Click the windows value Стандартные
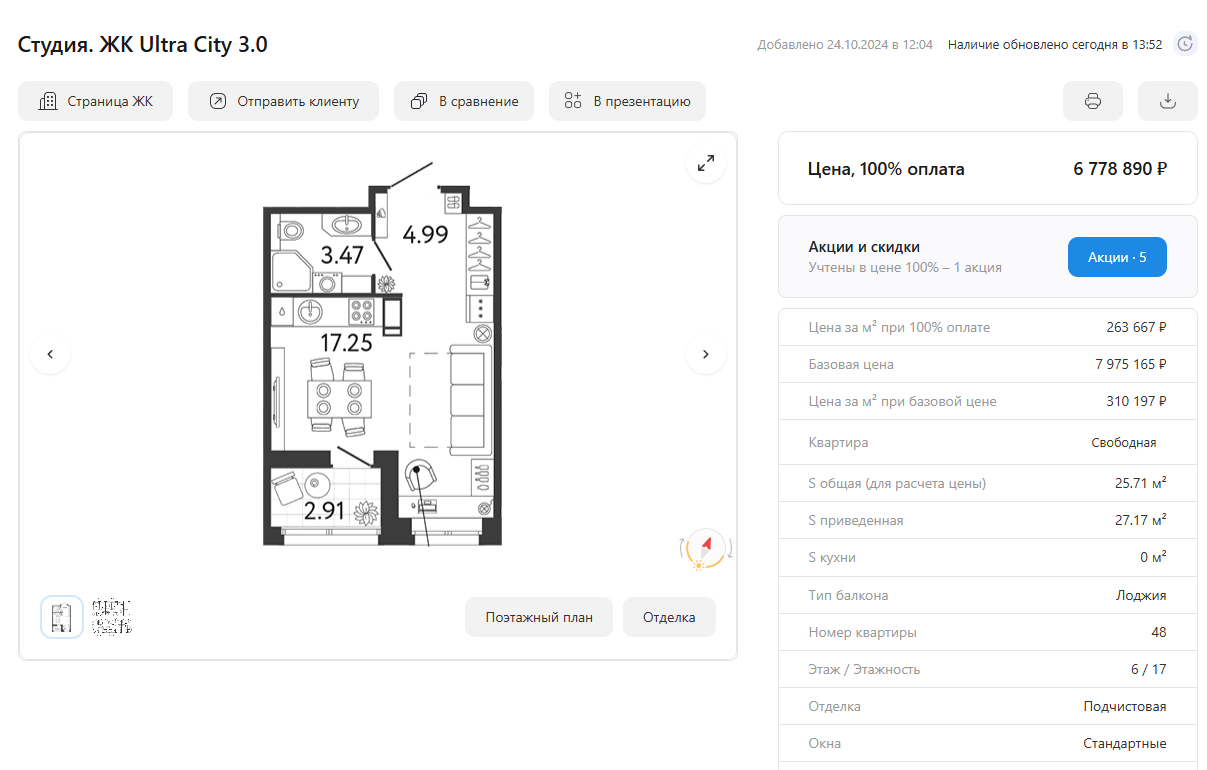Image resolution: width=1207 pixels, height=770 pixels. [1125, 743]
